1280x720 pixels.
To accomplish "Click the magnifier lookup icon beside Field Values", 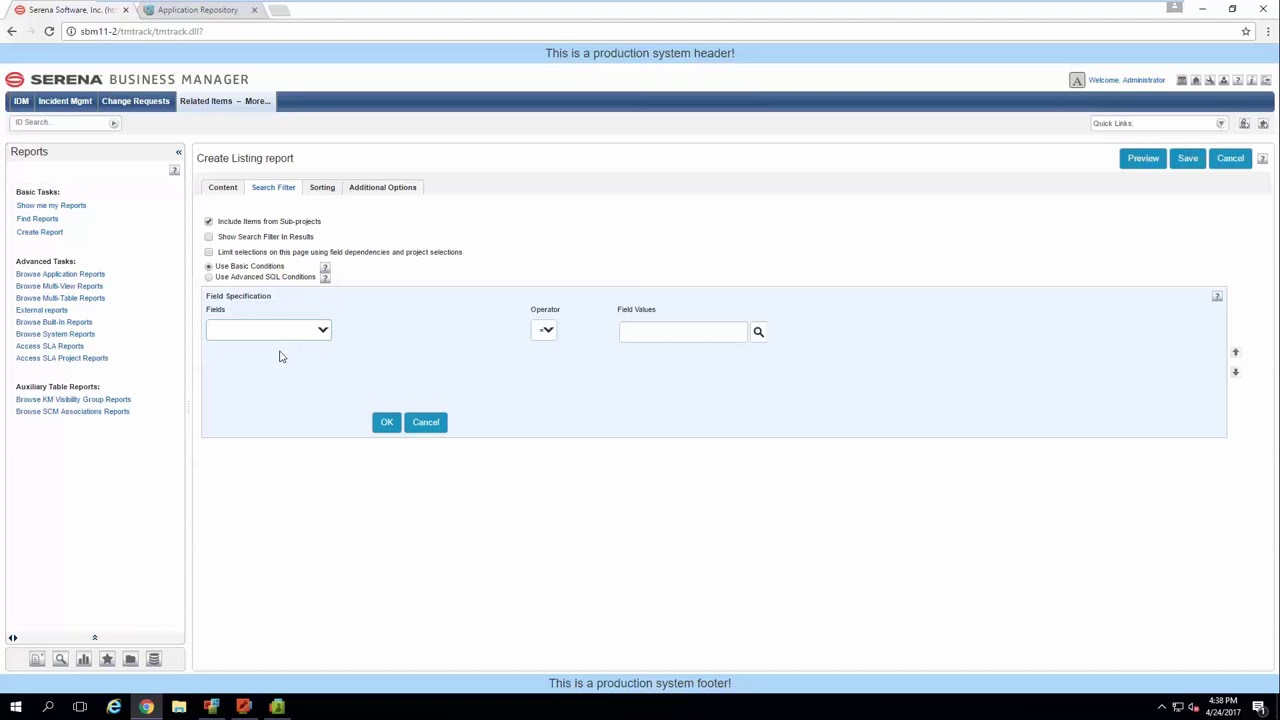I will [758, 332].
